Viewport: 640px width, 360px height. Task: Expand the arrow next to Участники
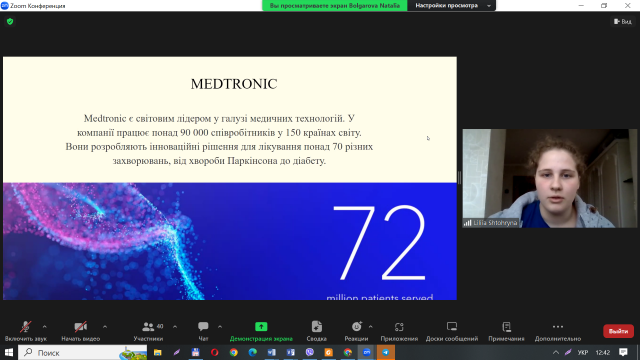(x=175, y=327)
